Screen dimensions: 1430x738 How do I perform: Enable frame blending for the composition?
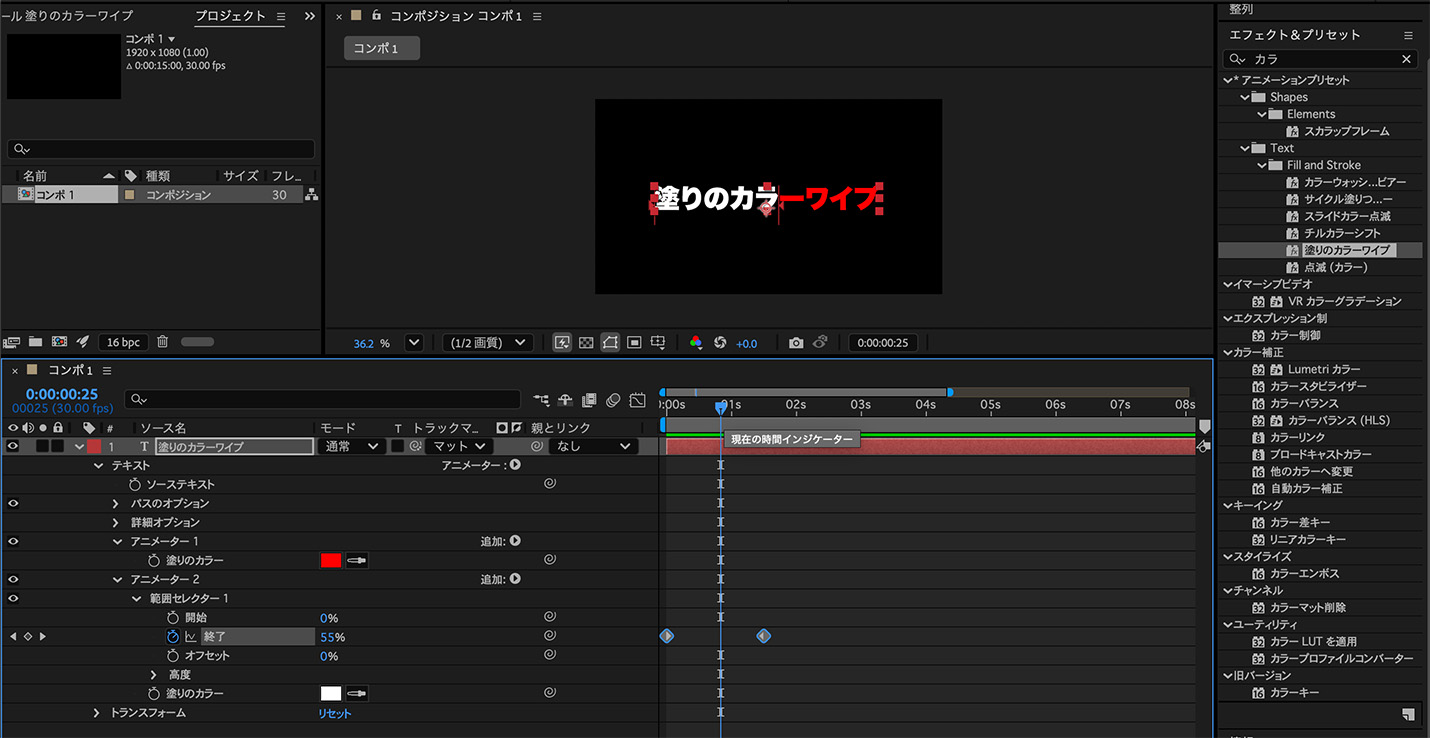coord(587,401)
